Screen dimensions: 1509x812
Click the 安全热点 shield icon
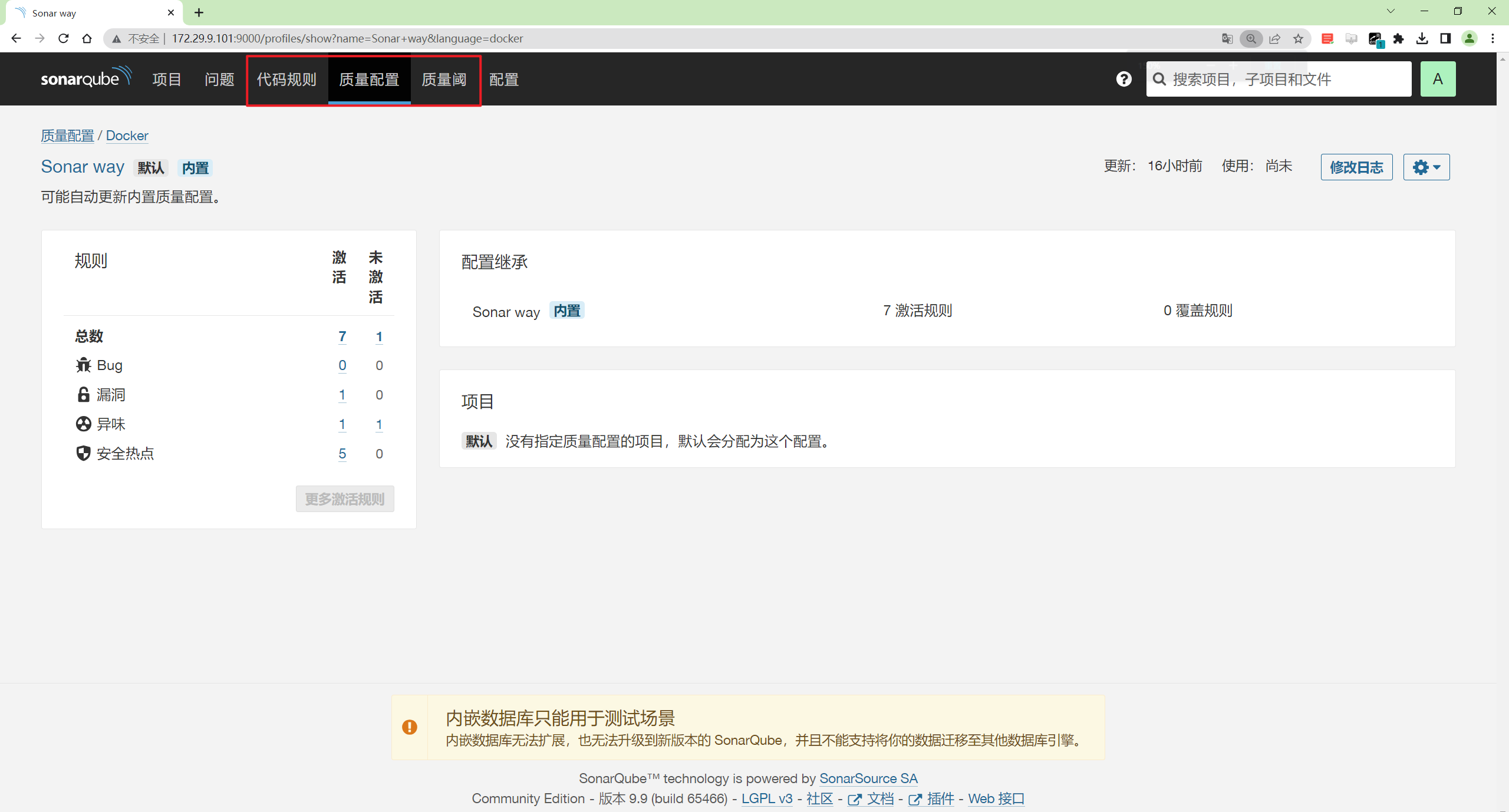(83, 453)
